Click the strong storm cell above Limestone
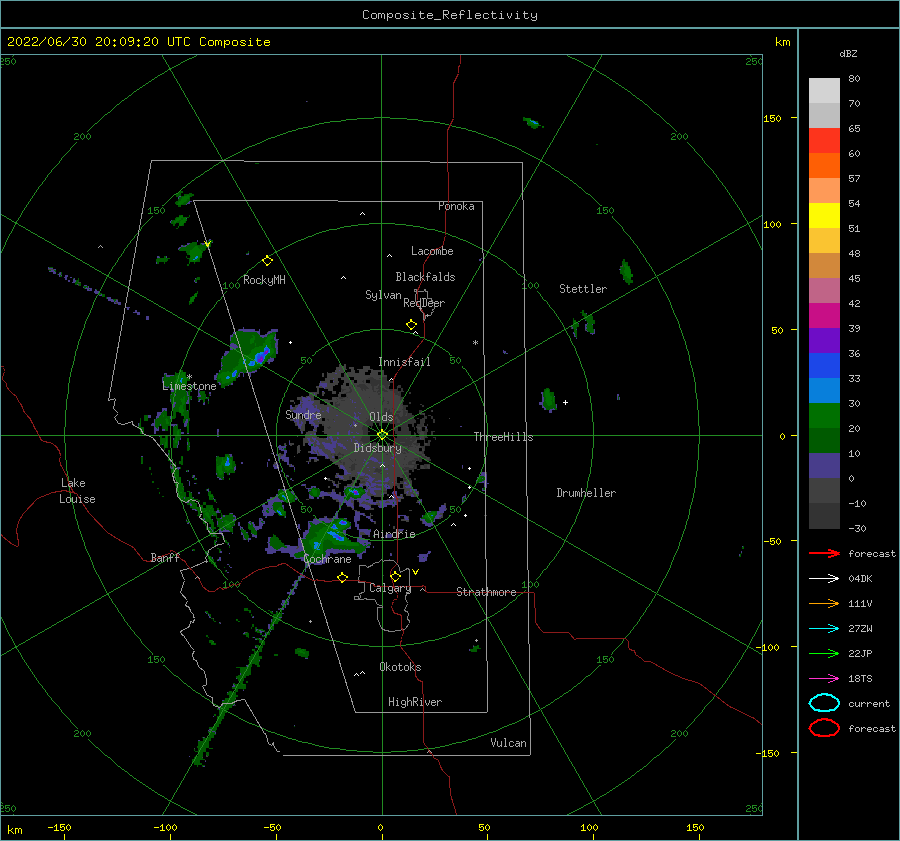 (249, 357)
